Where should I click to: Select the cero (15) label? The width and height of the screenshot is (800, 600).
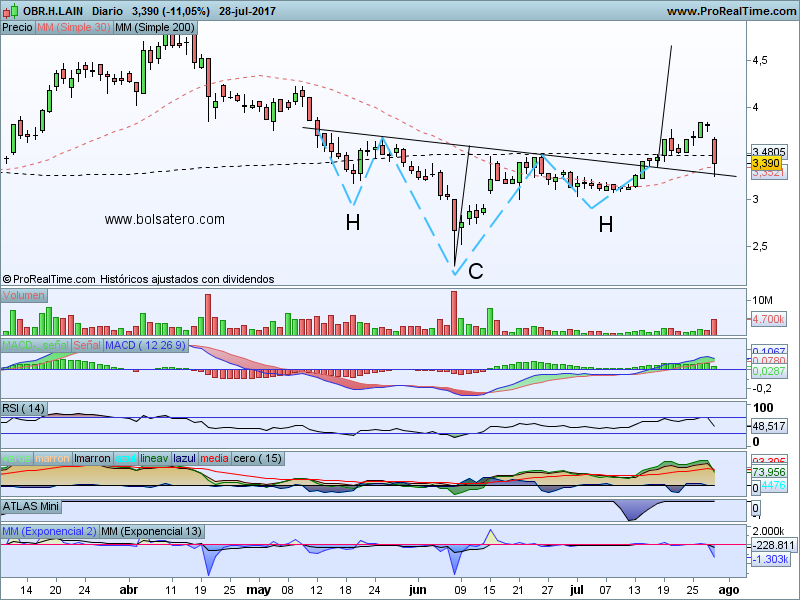(258, 458)
